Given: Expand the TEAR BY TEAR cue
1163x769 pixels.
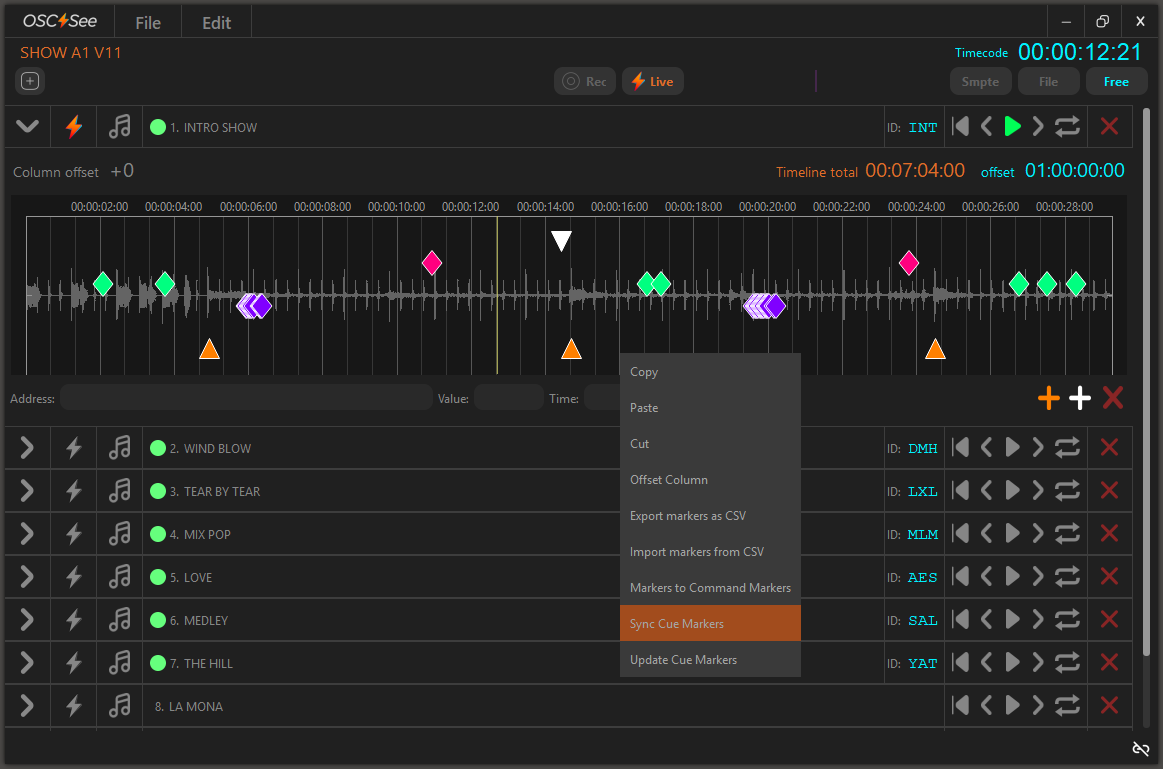Looking at the screenshot, I should coord(27,491).
